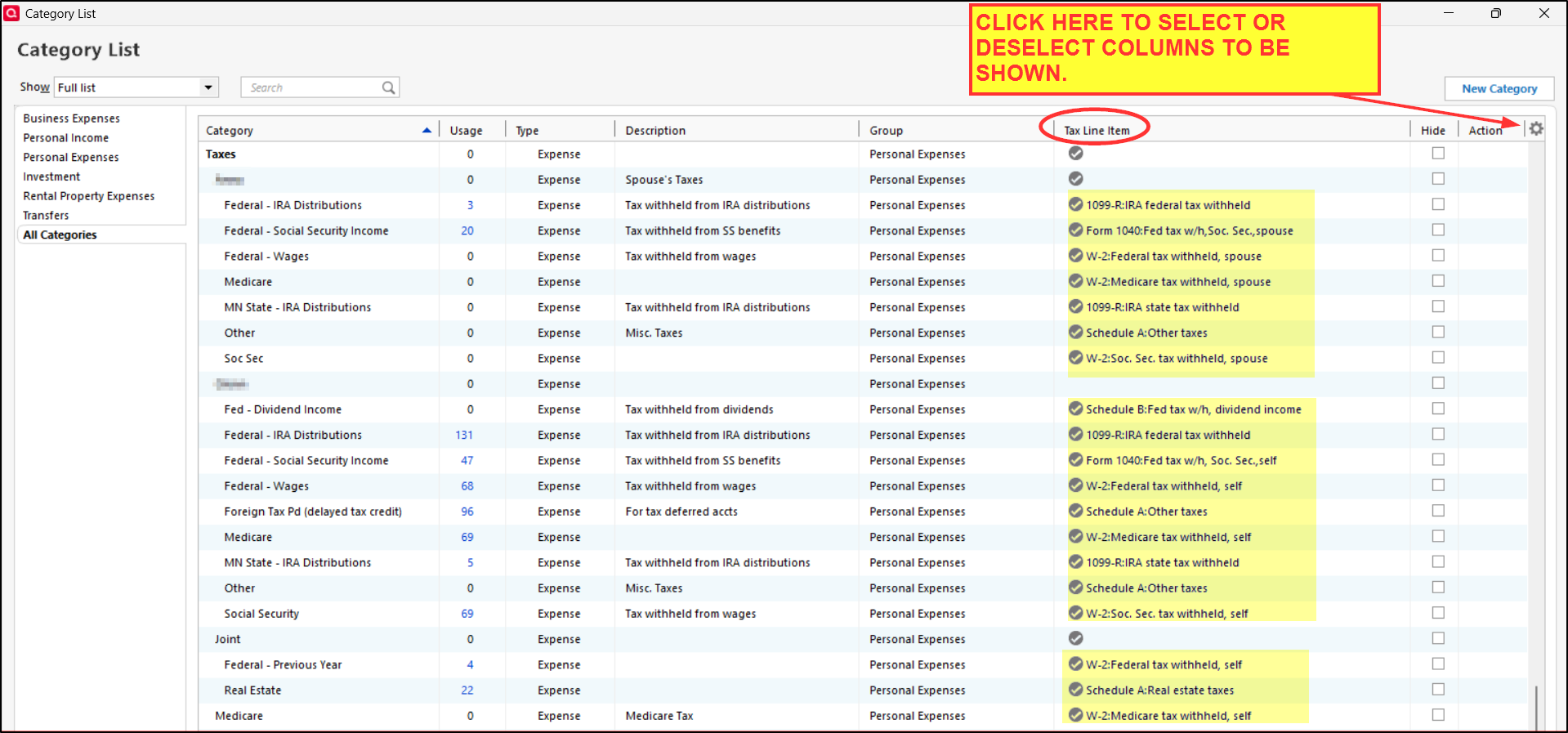The image size is (1568, 733).
Task: Sort by the Usage column header
Action: [x=466, y=131]
